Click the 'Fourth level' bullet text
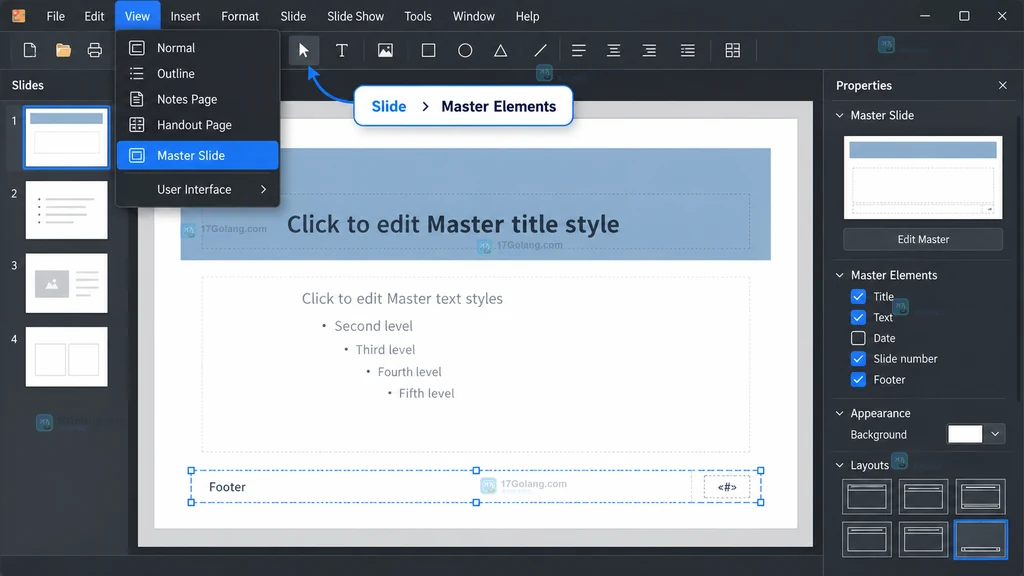The image size is (1024, 576). pos(409,372)
